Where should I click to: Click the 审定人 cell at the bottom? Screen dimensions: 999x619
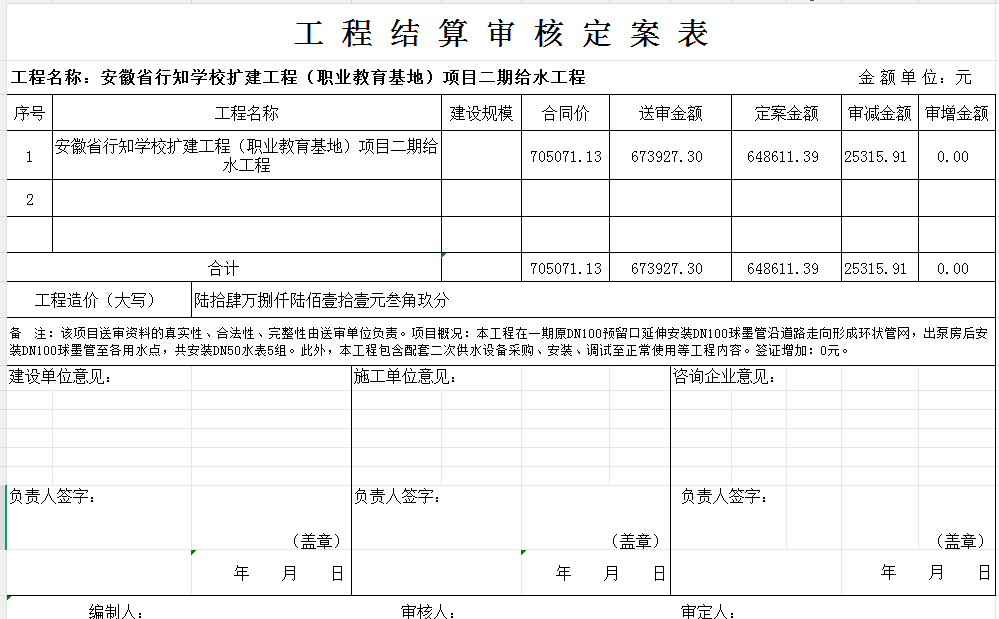(708, 611)
